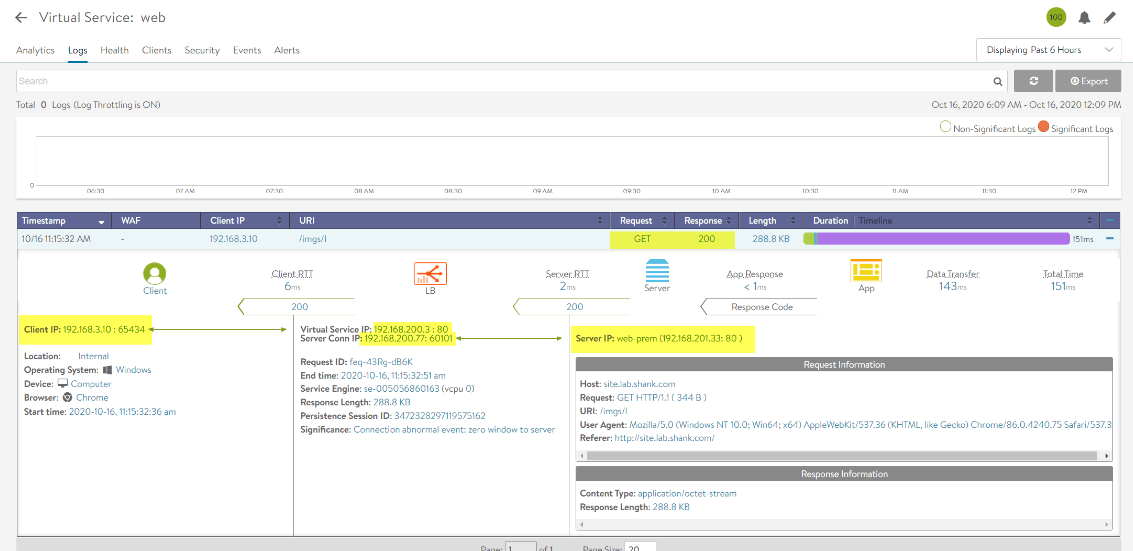Switch to the Analytics tab

click(35, 51)
